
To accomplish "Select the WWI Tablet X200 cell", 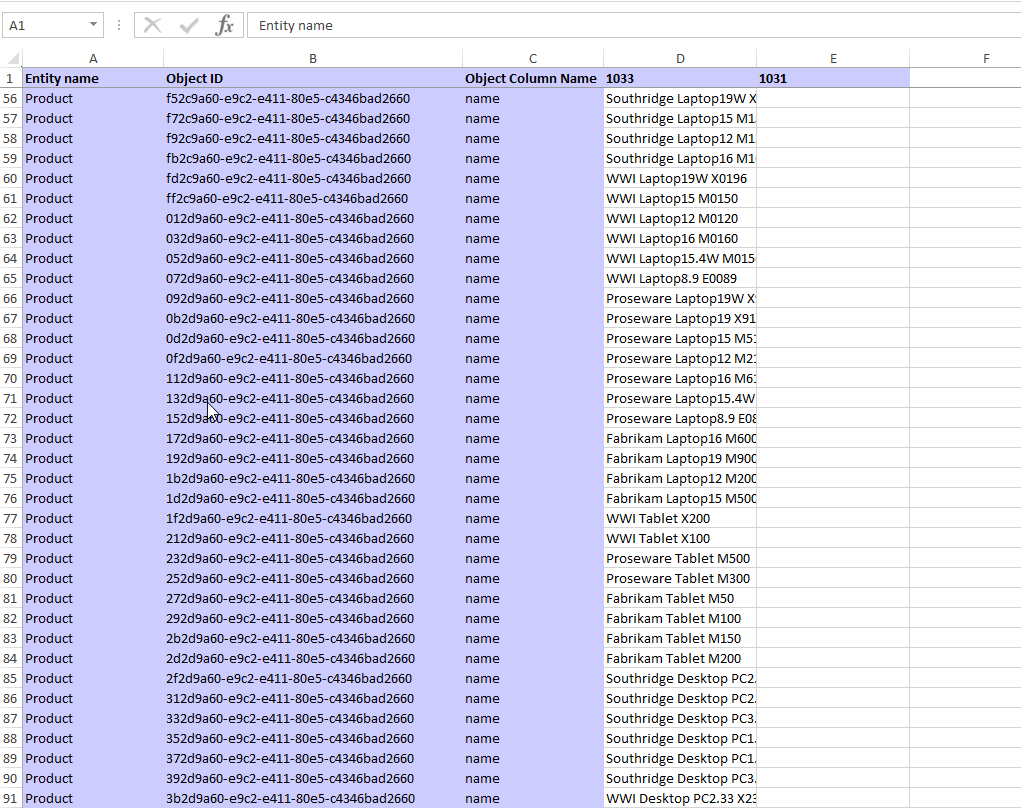I will pos(680,519).
